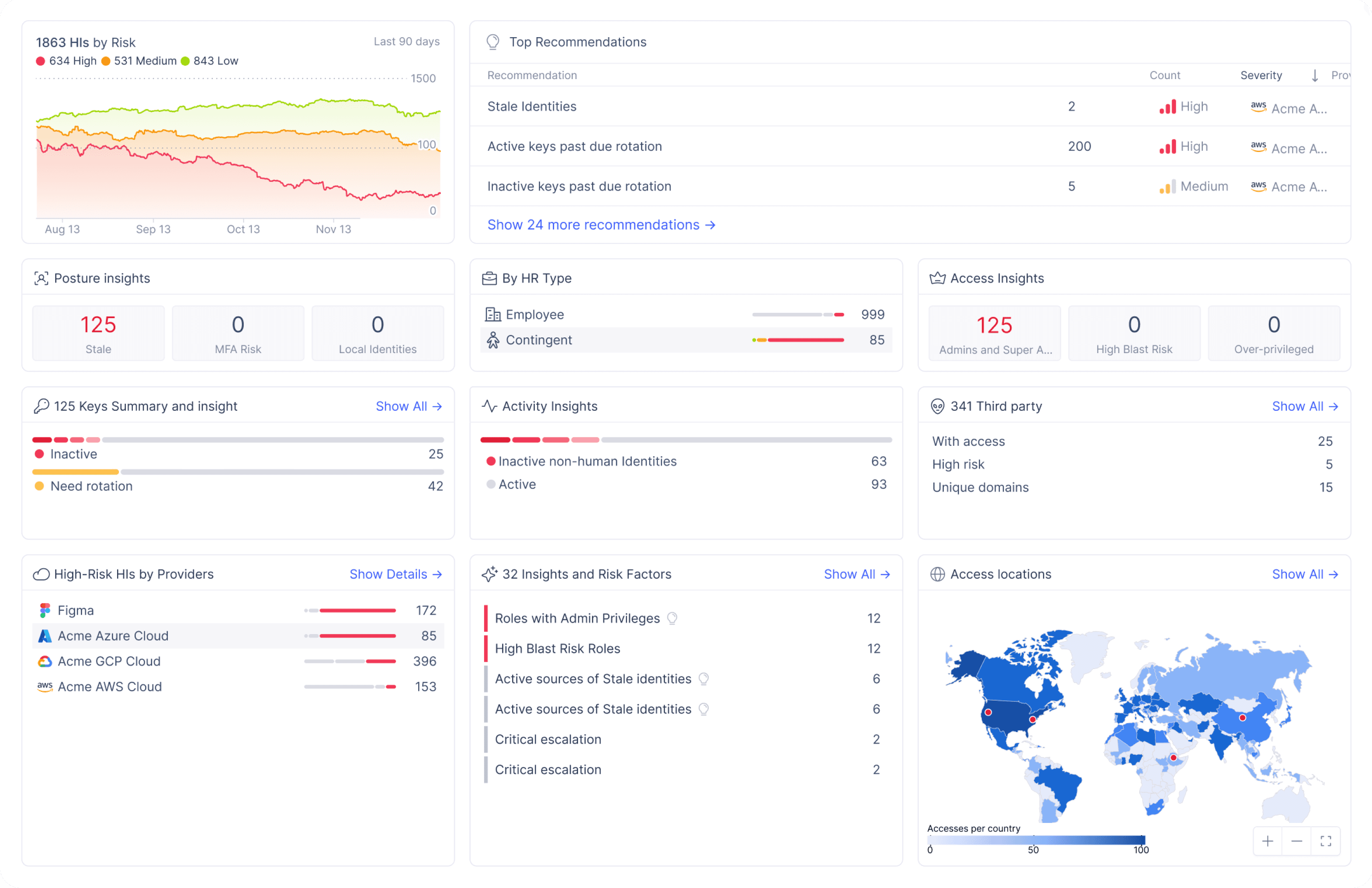Click the Top Recommendations lightbulb icon
This screenshot has height=888, width=1372.
pyautogui.click(x=493, y=42)
